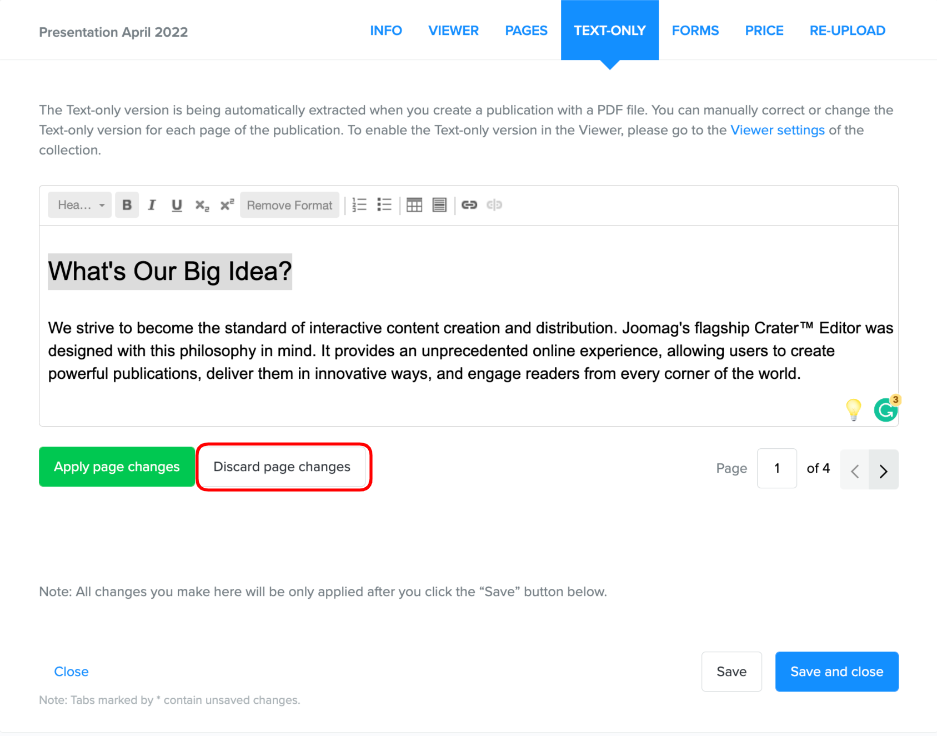Screen dimensions: 937x736
Task: Click Remove Format in the toolbar
Action: (x=289, y=205)
